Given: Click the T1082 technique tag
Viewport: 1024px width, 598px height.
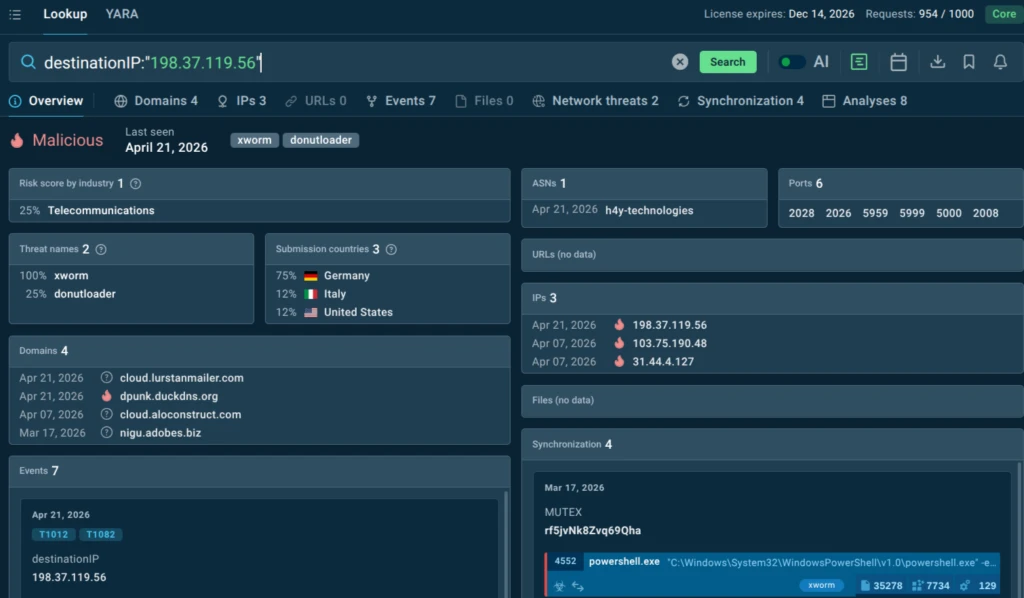Looking at the screenshot, I should [x=101, y=535].
